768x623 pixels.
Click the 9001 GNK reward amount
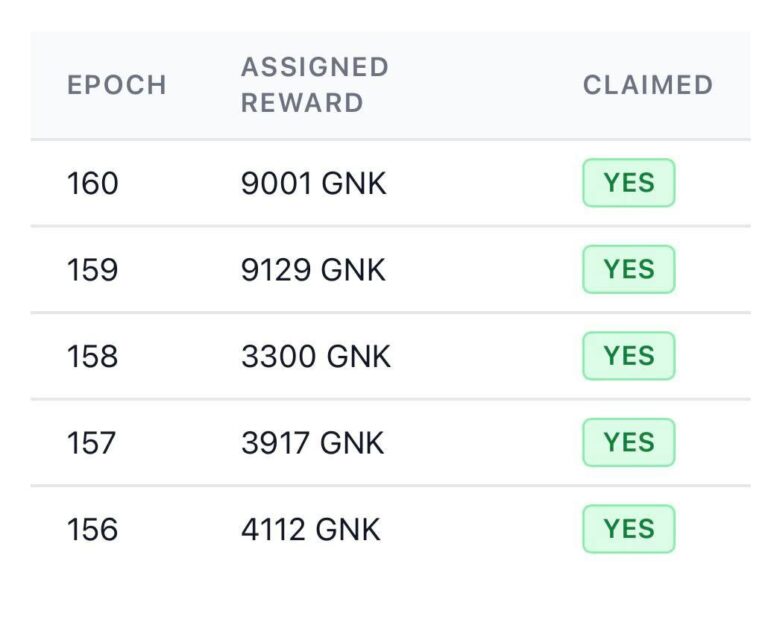313,184
